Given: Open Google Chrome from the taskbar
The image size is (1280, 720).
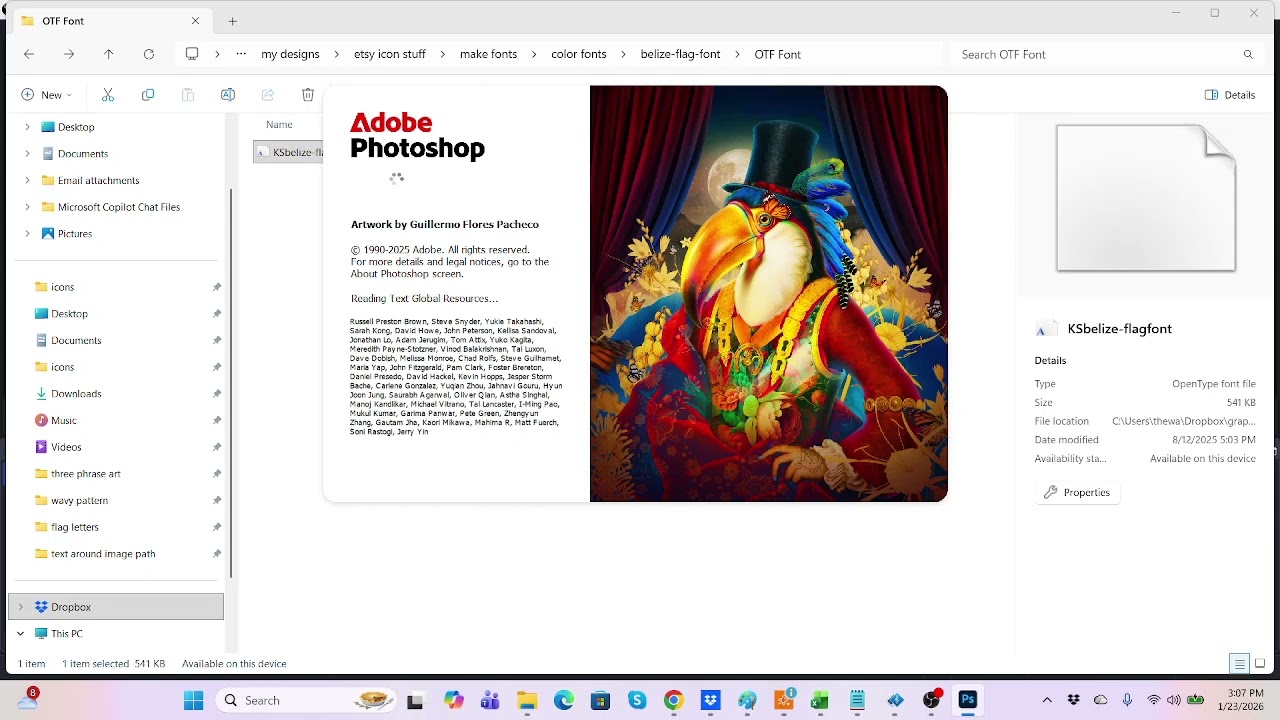Looking at the screenshot, I should point(673,700).
